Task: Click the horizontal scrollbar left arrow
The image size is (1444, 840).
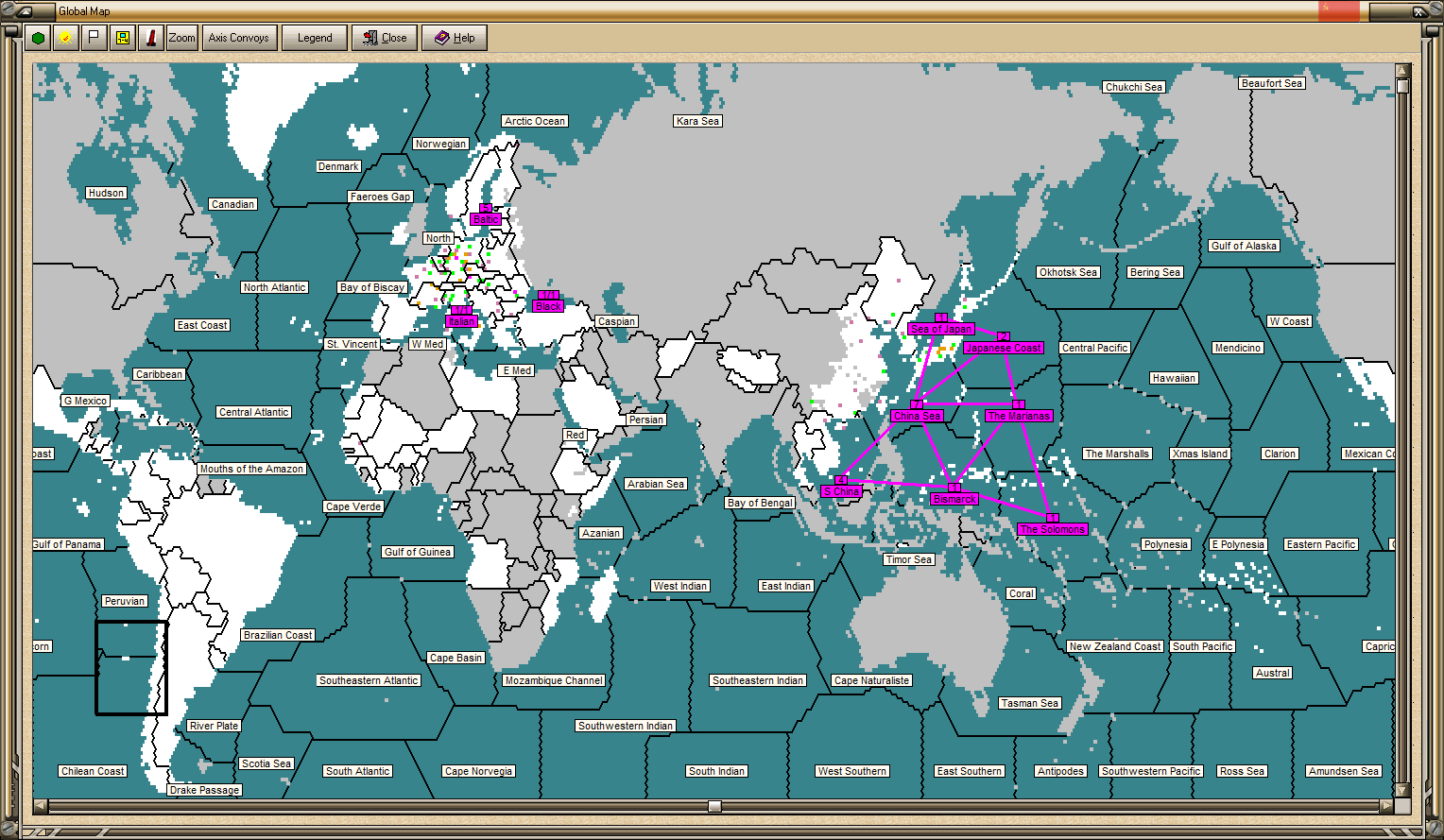Action: point(40,806)
